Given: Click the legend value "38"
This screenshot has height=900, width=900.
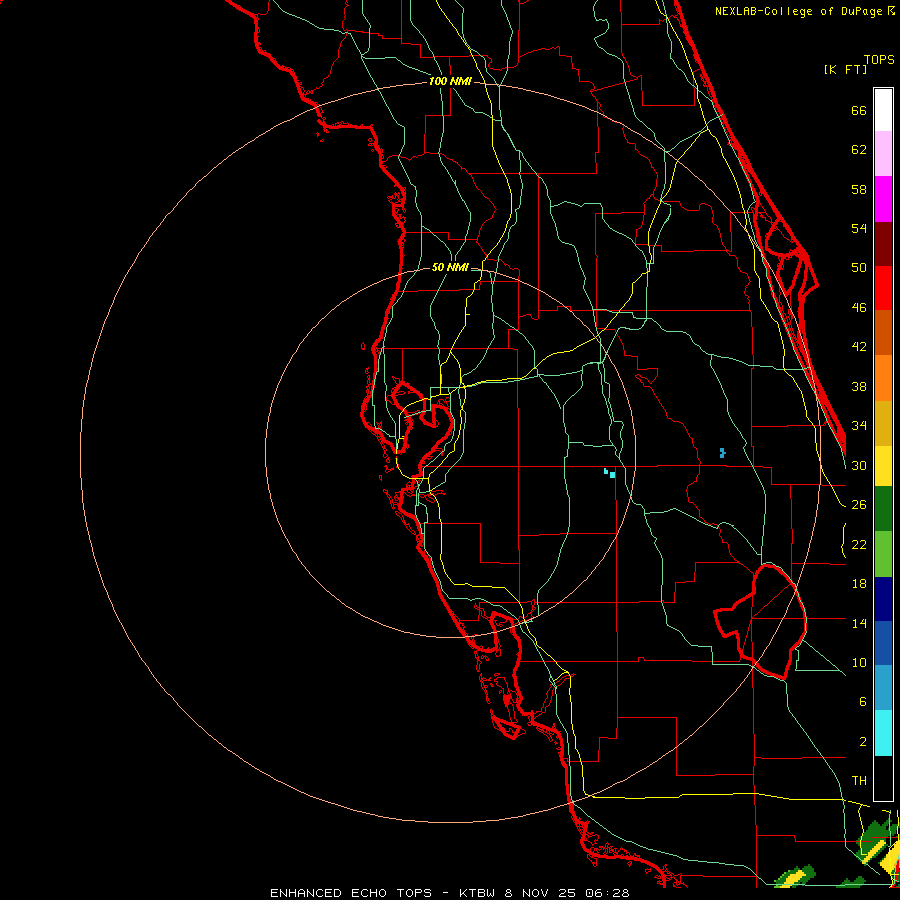Looking at the screenshot, I should click(859, 386).
